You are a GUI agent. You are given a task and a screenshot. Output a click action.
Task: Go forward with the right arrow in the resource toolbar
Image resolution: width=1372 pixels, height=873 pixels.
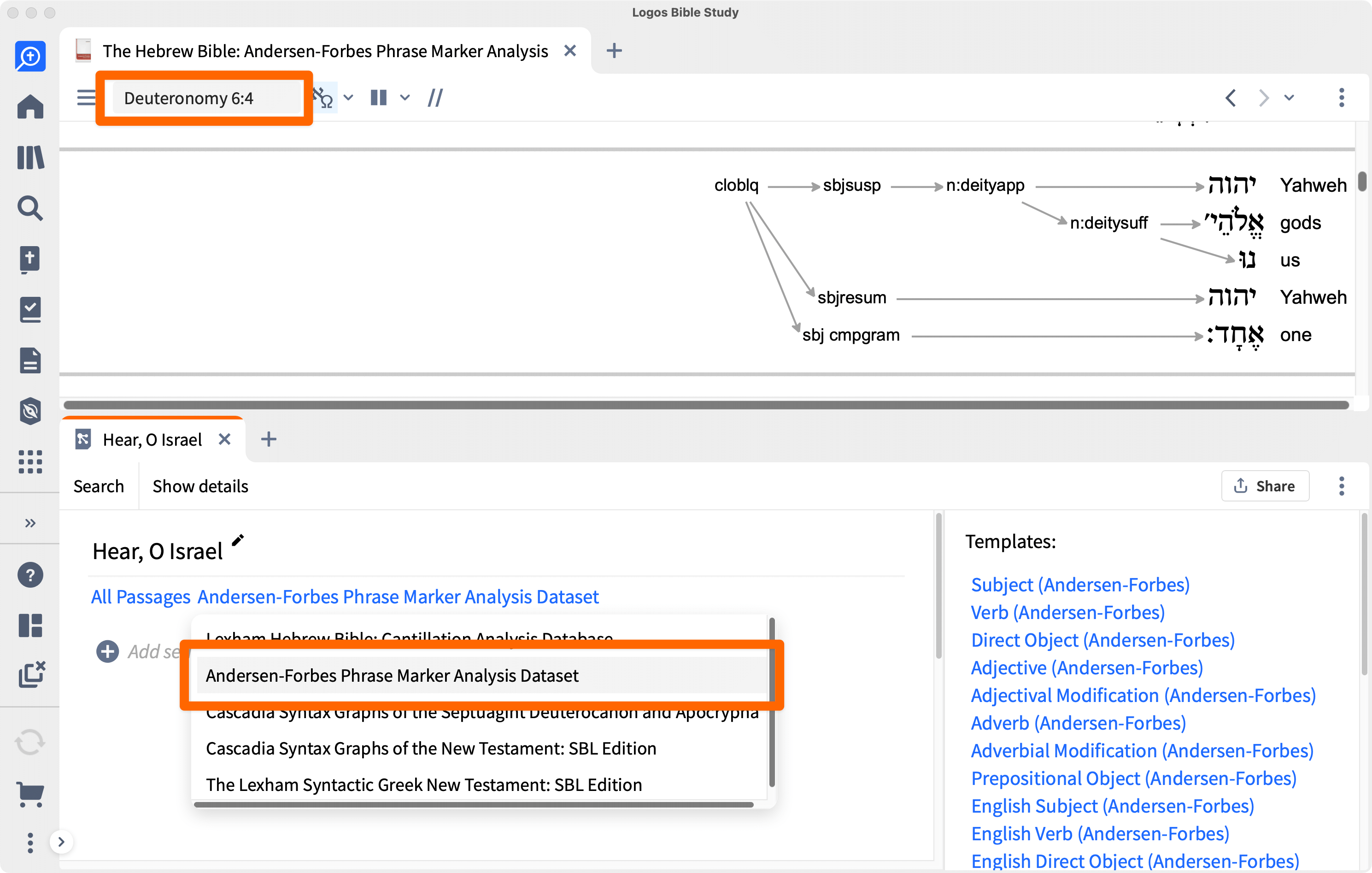pyautogui.click(x=1263, y=98)
